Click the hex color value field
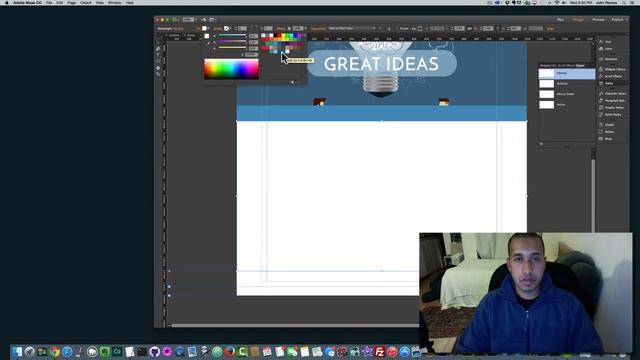This screenshot has width=640, height=360. tap(251, 54)
